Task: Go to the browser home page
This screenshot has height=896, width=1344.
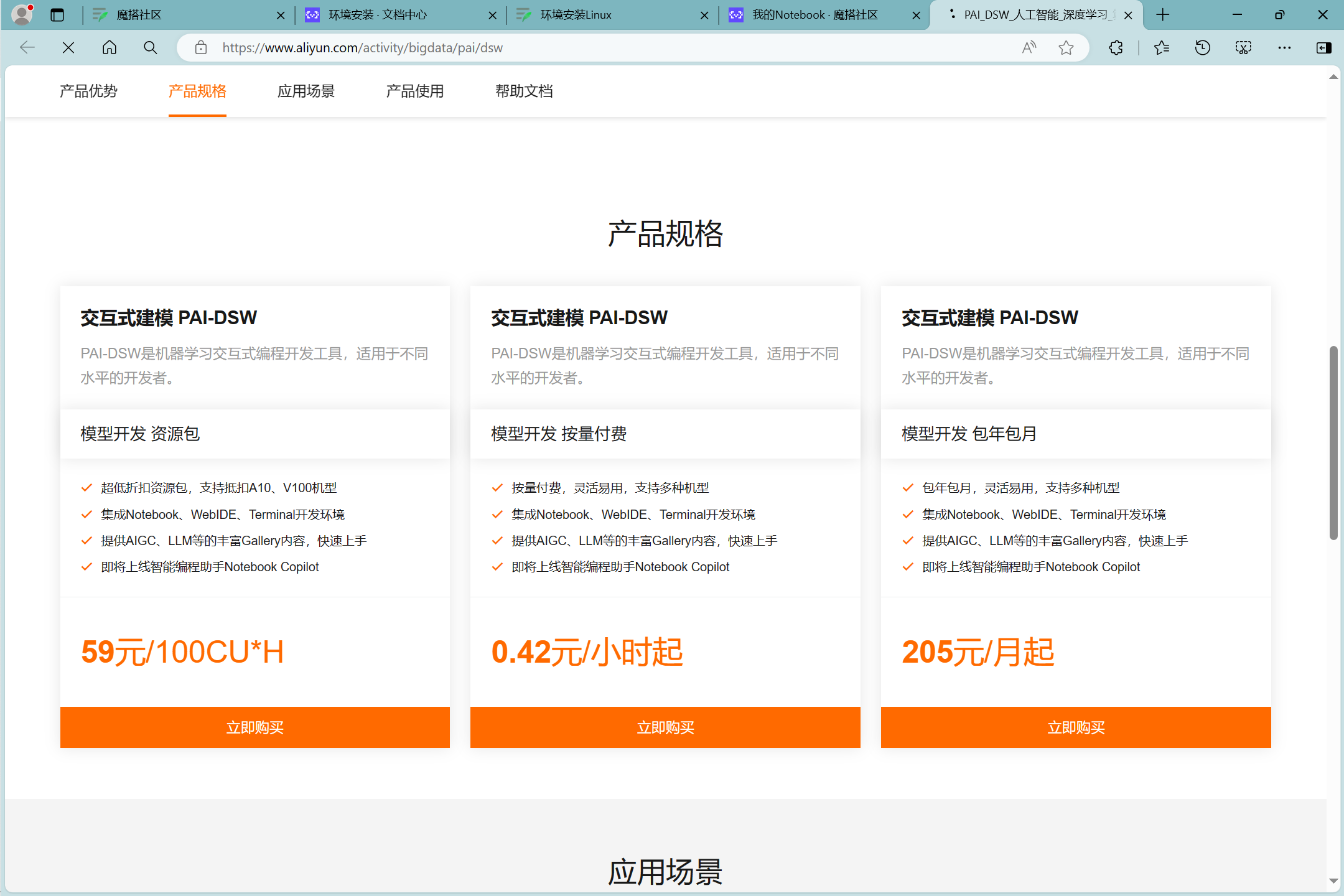Action: 110,48
